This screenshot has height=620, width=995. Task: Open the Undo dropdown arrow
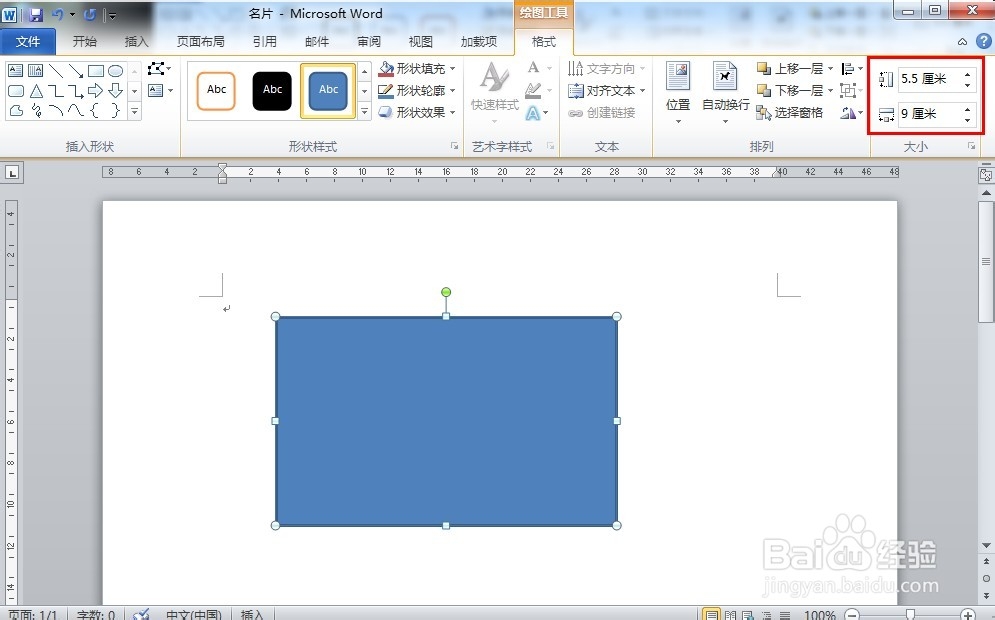coord(70,13)
